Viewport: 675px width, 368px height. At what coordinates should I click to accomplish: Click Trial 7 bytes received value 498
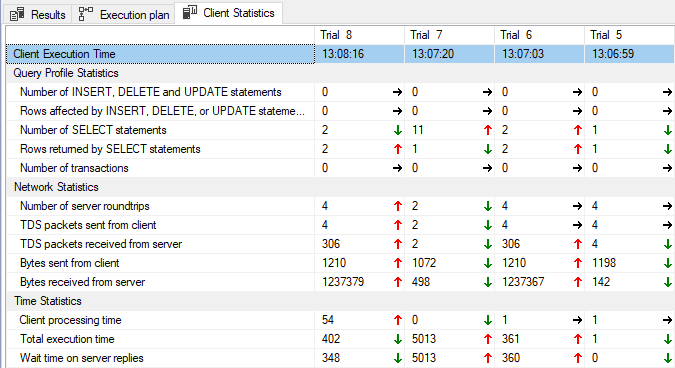[x=421, y=282]
